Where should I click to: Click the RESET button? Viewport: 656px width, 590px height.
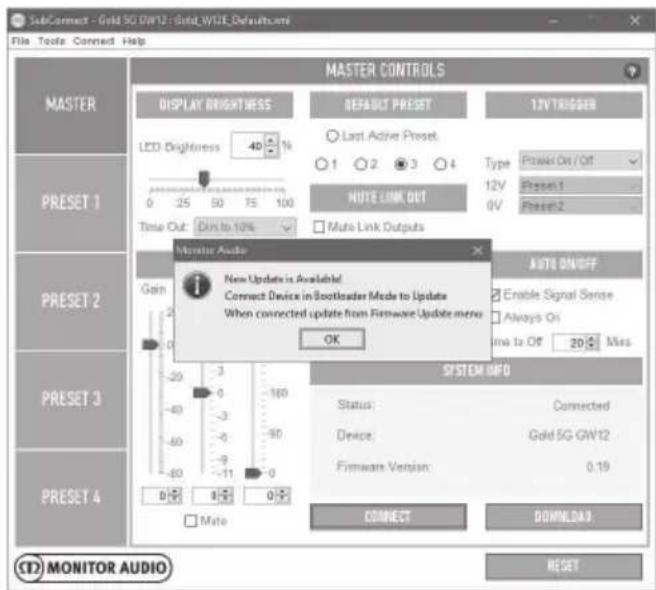(563, 567)
